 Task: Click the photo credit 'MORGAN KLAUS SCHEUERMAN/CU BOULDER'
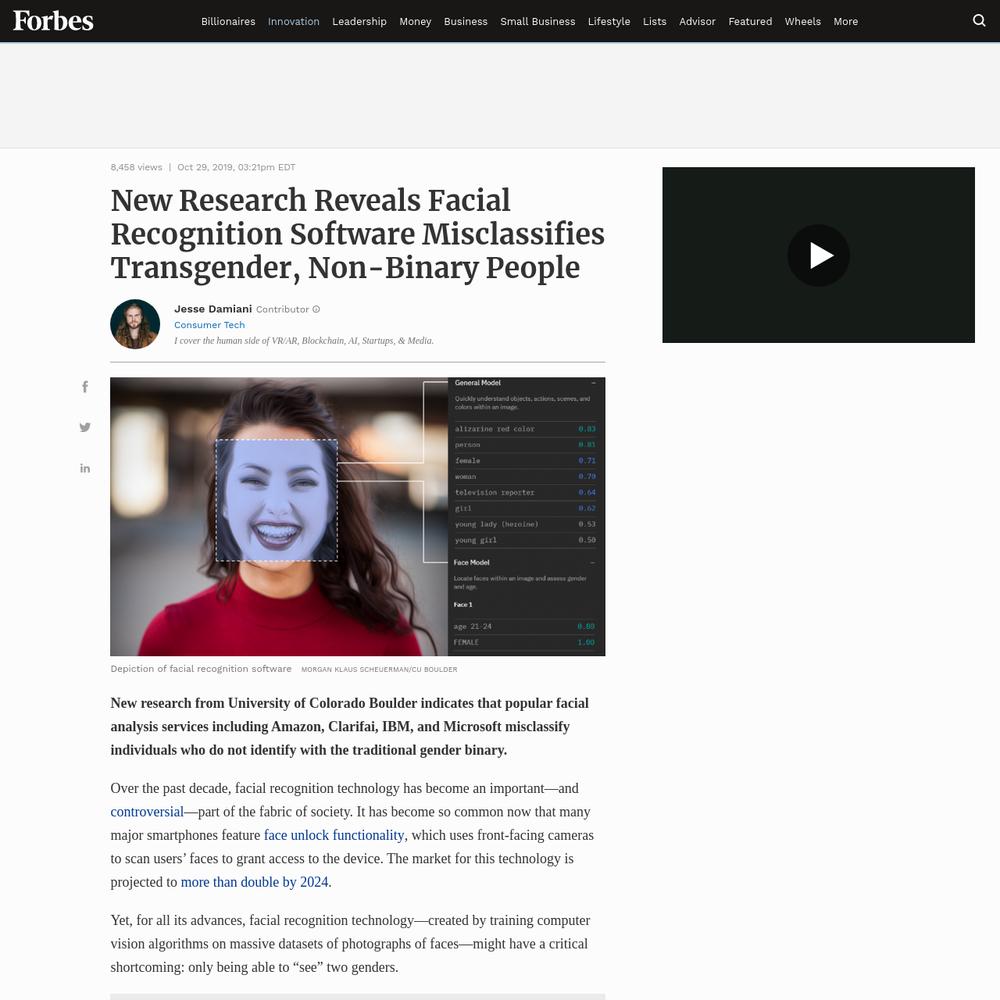[x=379, y=670]
